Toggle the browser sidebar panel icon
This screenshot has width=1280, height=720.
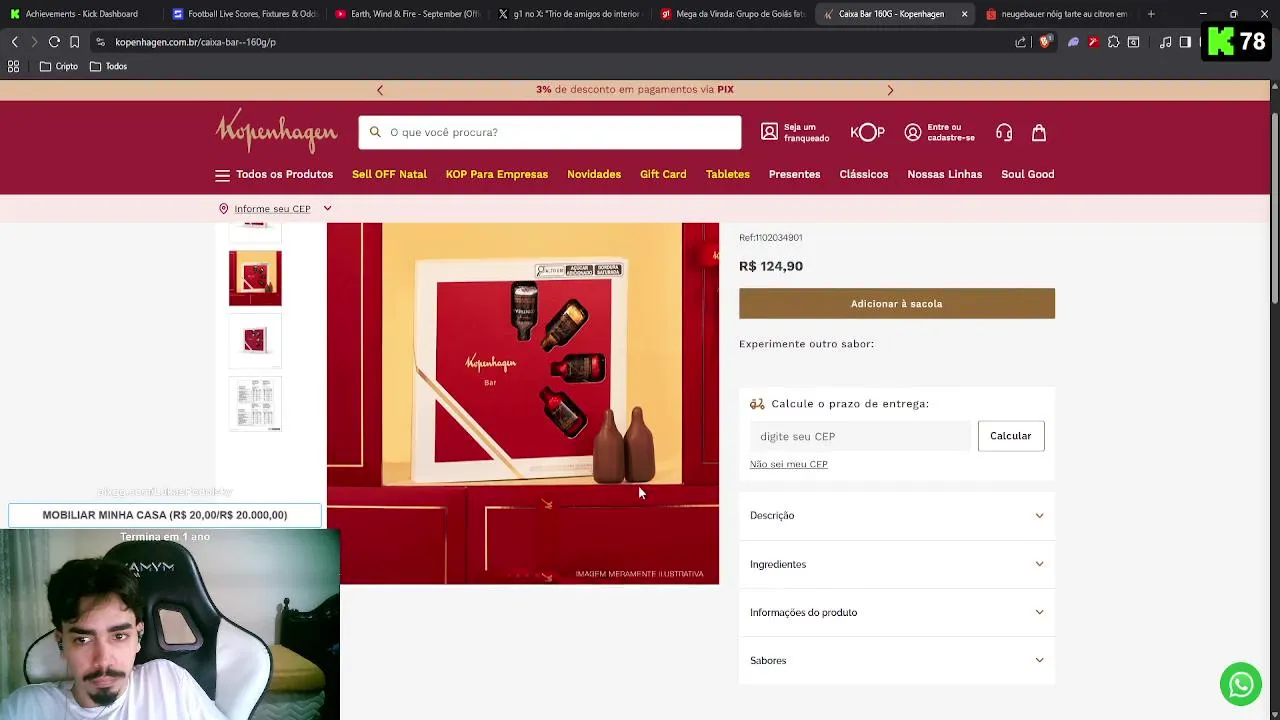1185,42
